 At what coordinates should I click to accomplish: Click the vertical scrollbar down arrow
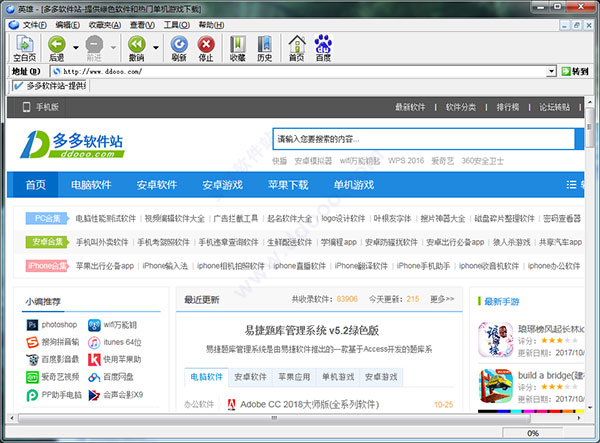click(x=590, y=408)
